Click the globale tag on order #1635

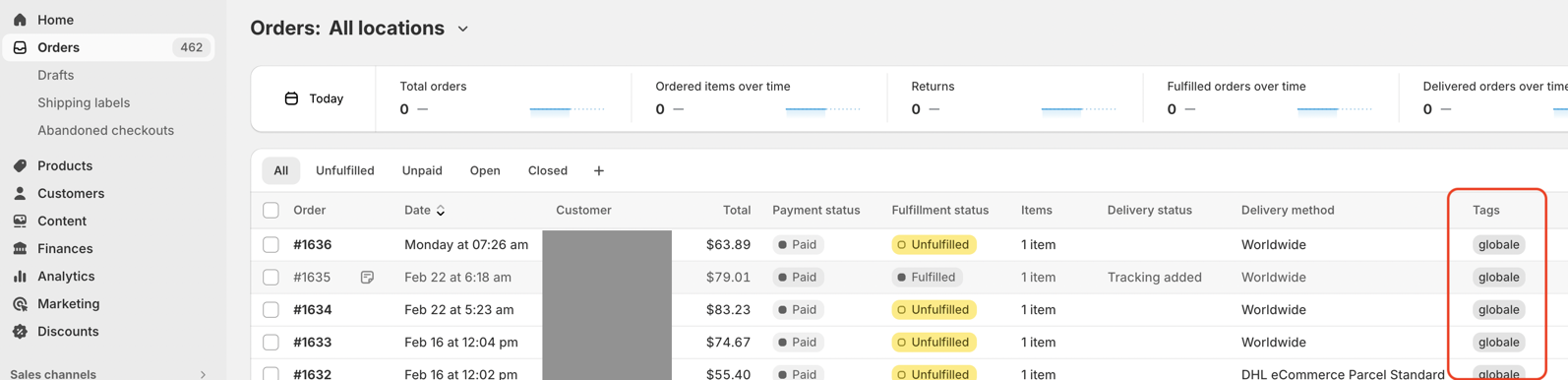1498,277
